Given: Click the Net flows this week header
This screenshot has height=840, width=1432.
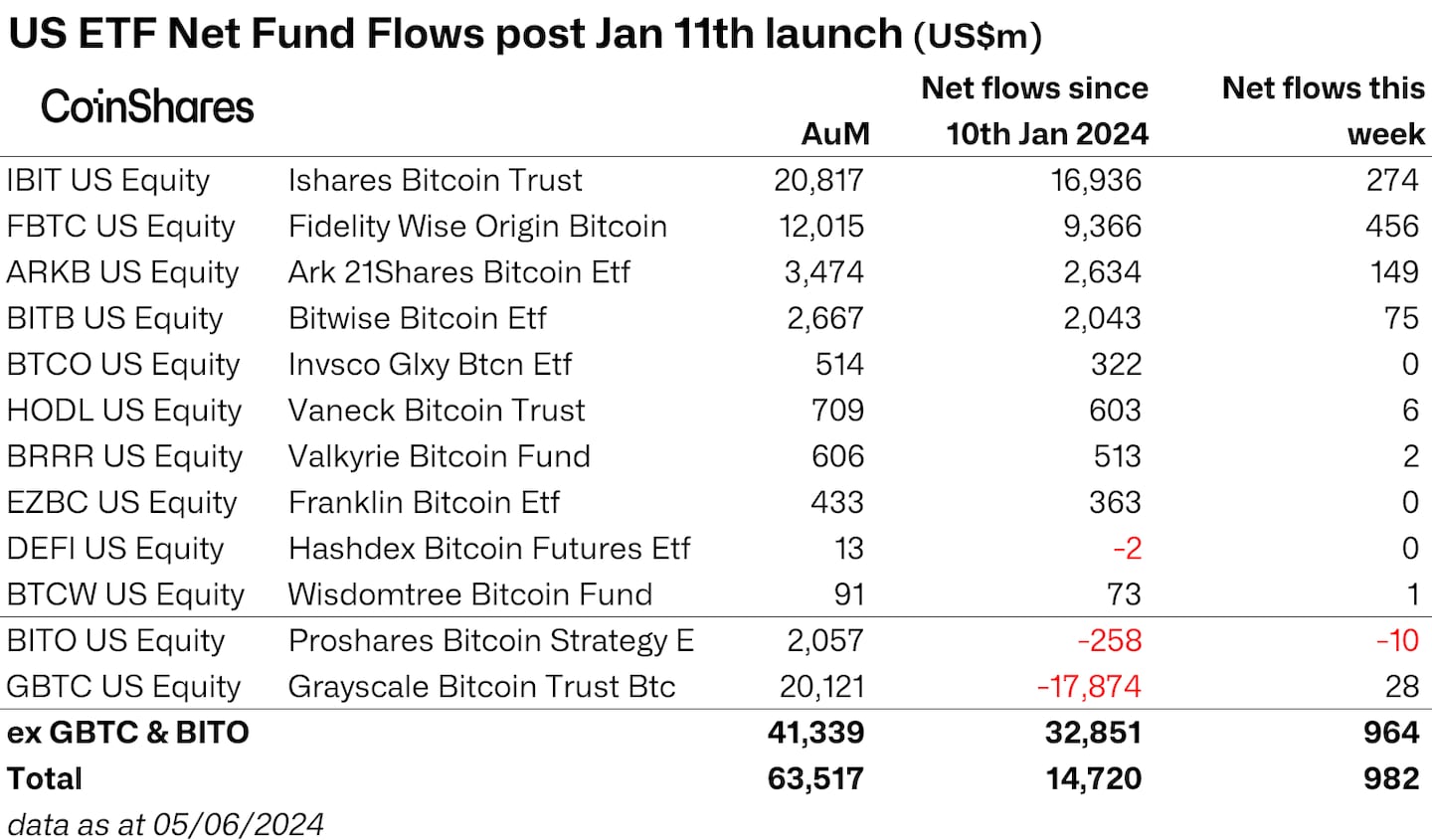Looking at the screenshot, I should (1323, 110).
